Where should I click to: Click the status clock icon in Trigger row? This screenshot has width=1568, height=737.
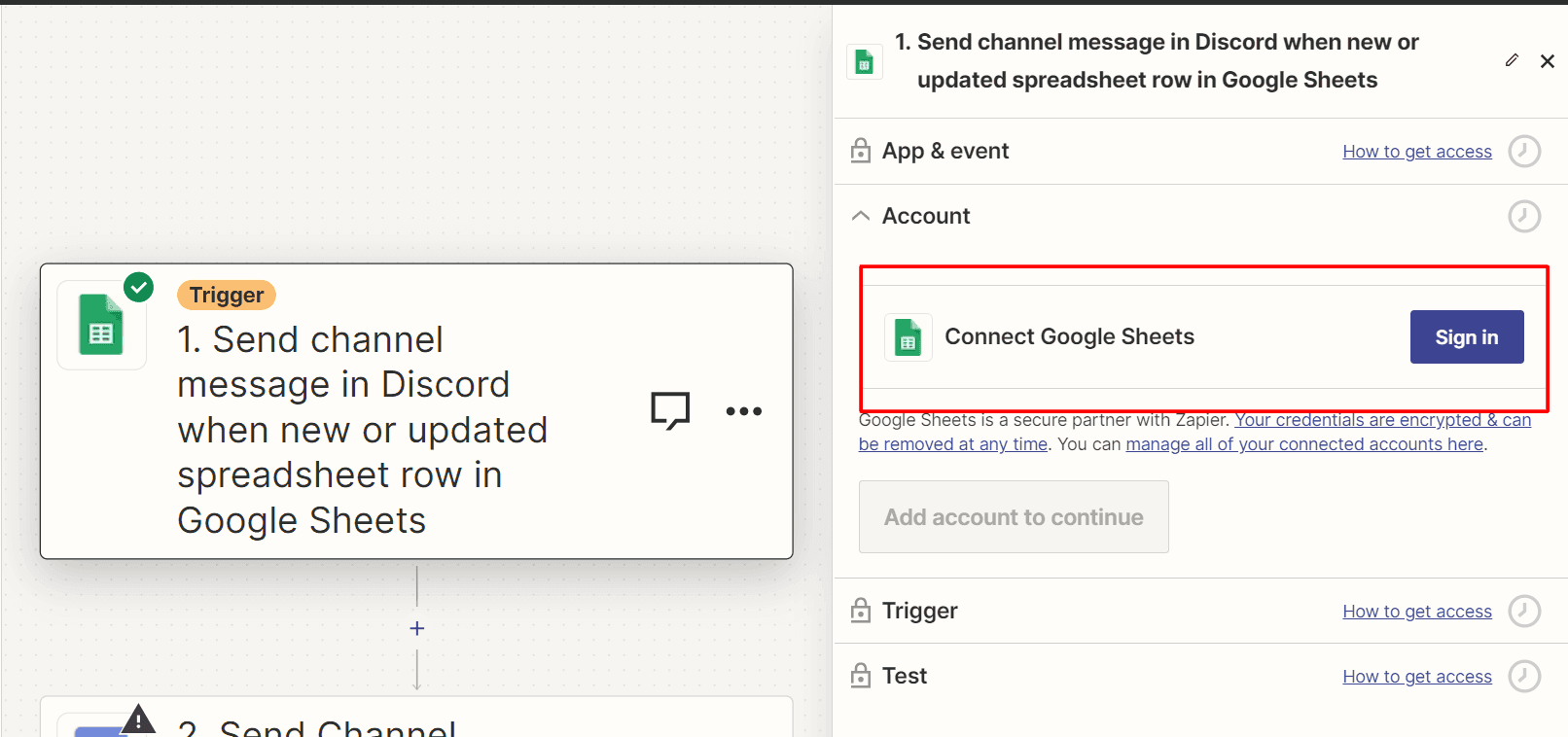(1524, 611)
